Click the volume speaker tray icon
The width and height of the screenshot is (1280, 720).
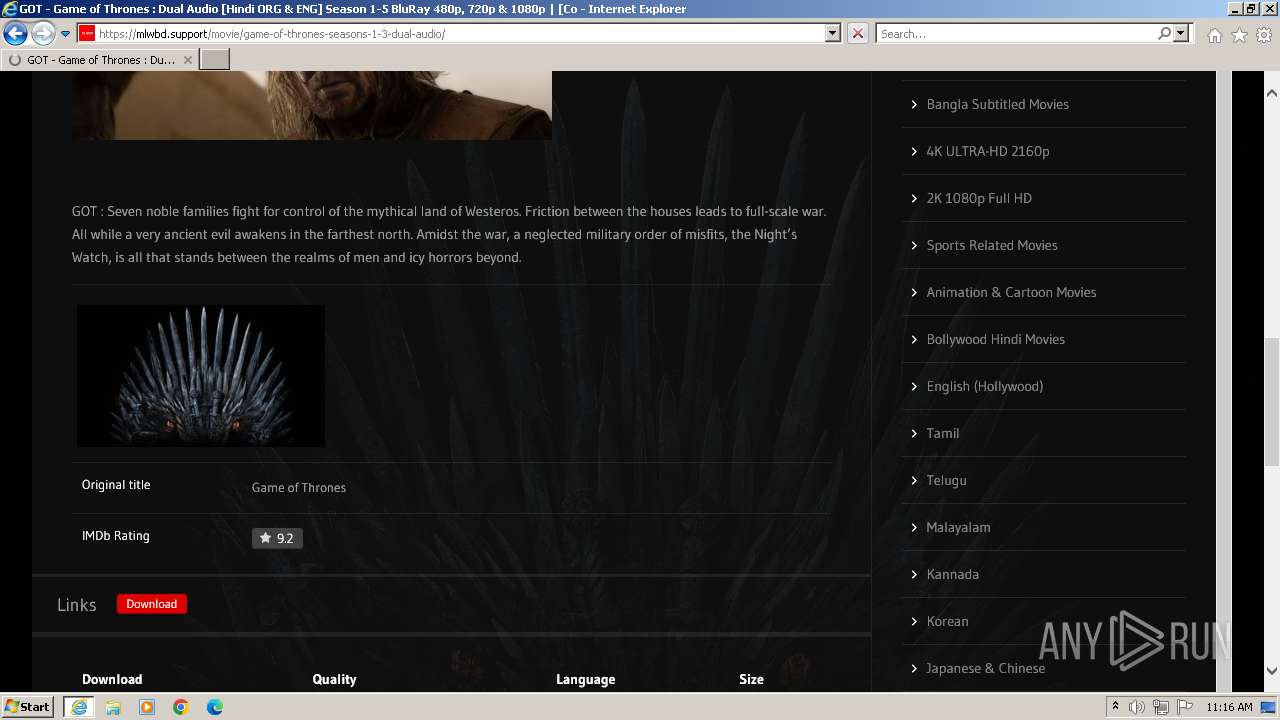pos(1137,707)
